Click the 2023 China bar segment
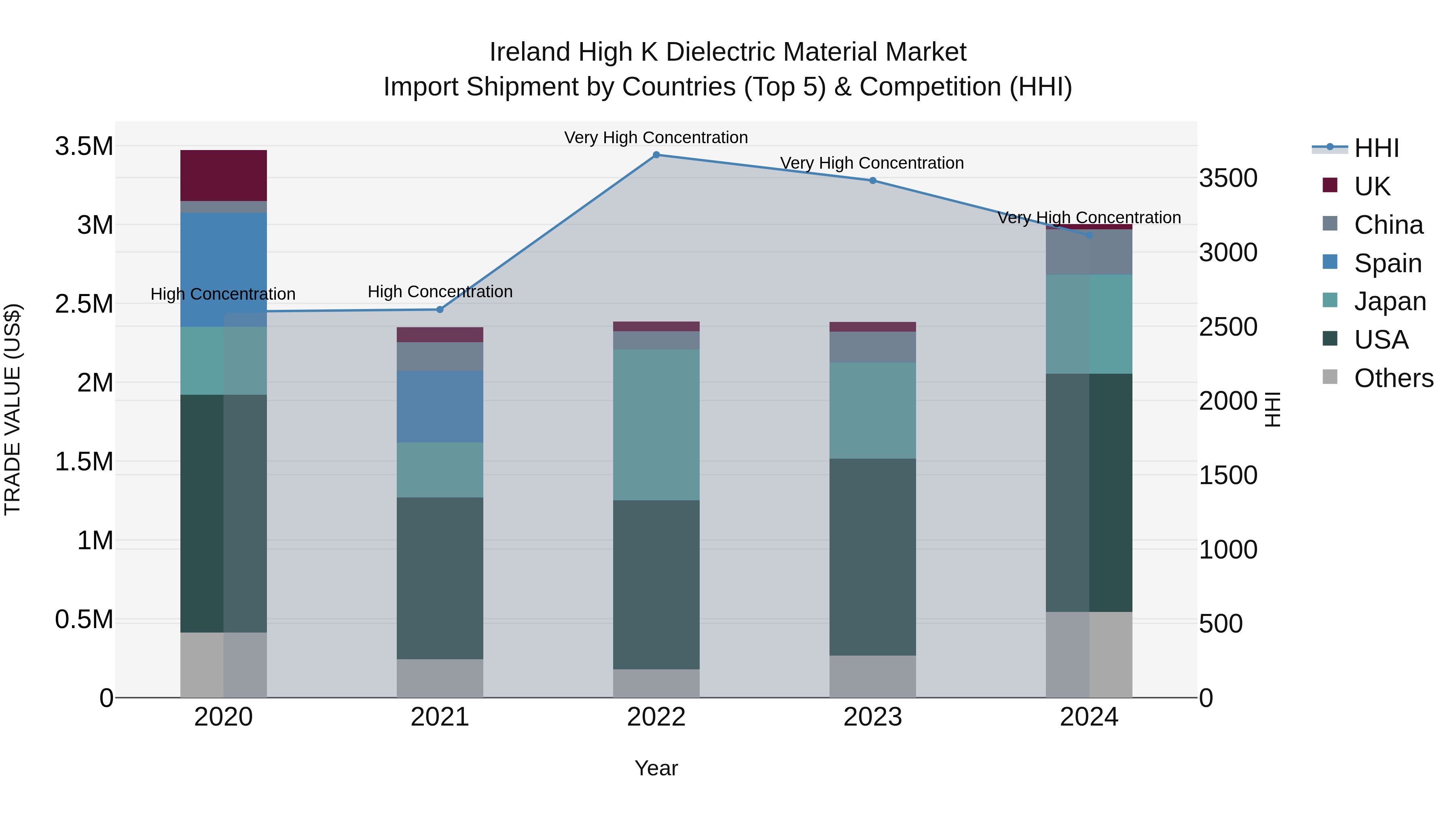This screenshot has width=1456, height=819. click(x=873, y=347)
